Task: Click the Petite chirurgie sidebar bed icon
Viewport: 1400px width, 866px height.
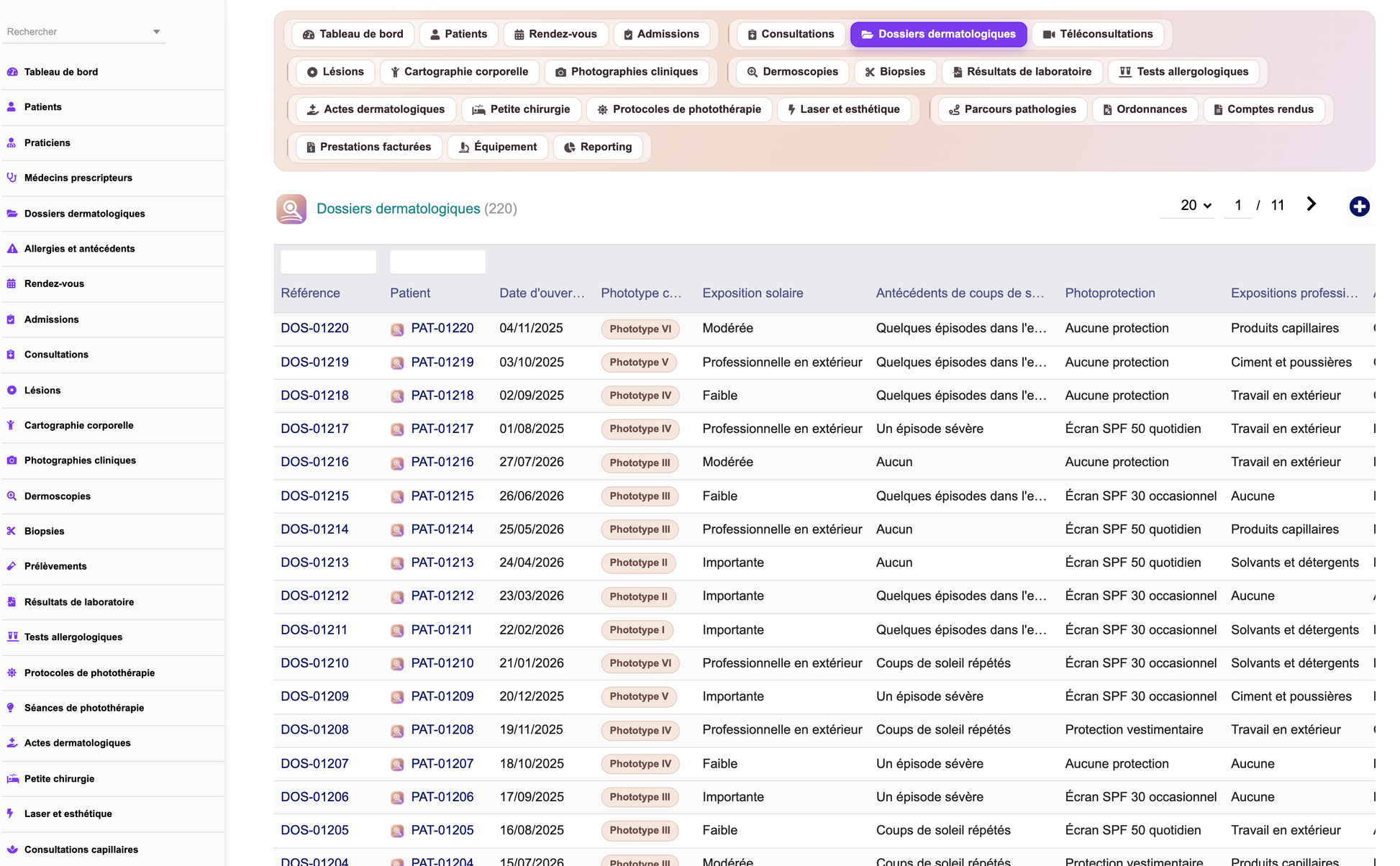Action: (x=12, y=778)
